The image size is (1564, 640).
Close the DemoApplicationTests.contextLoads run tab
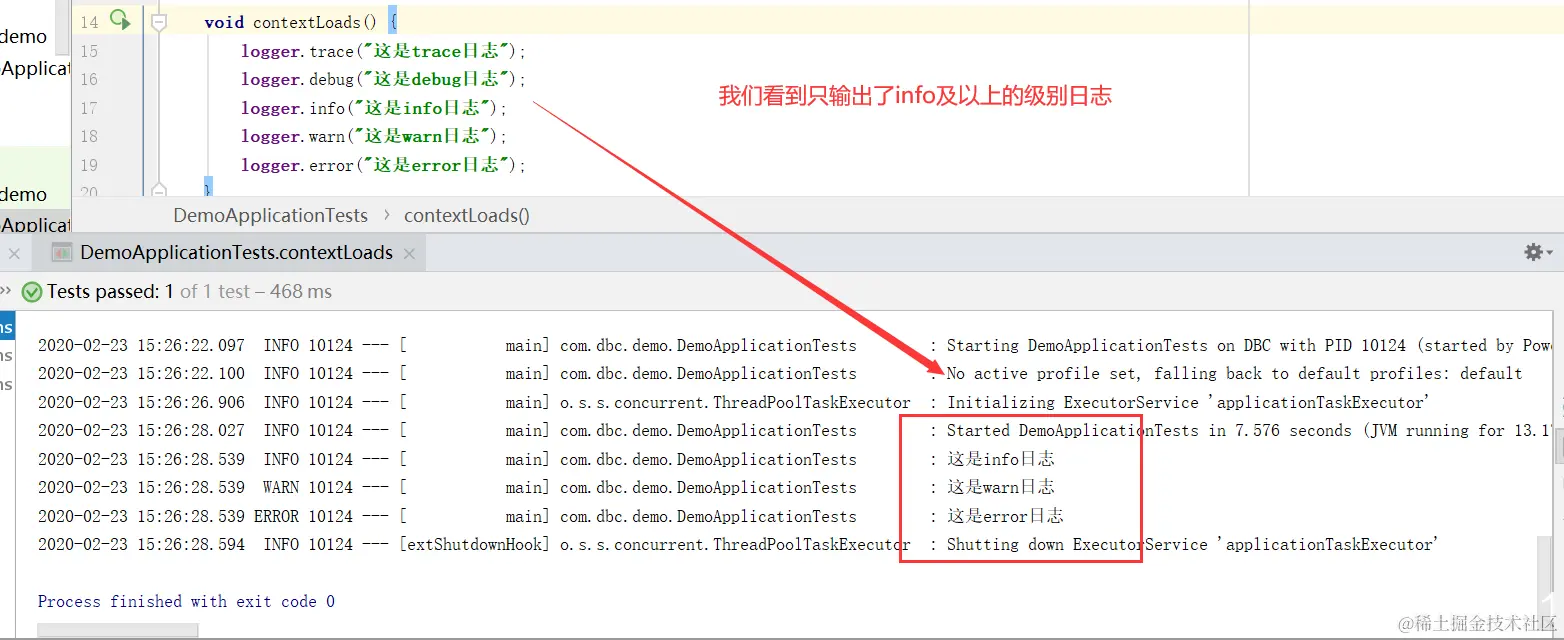coord(409,254)
